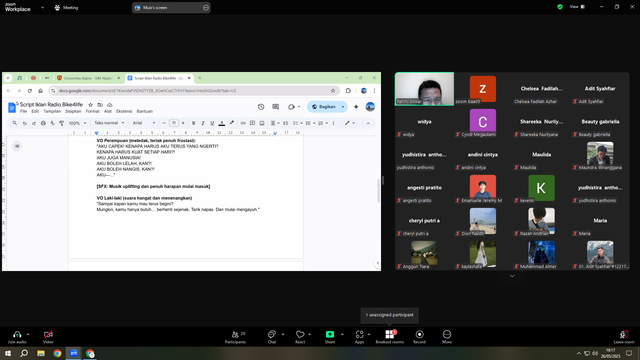
Task: Show more participants with gallery down chevron
Action: point(512,276)
